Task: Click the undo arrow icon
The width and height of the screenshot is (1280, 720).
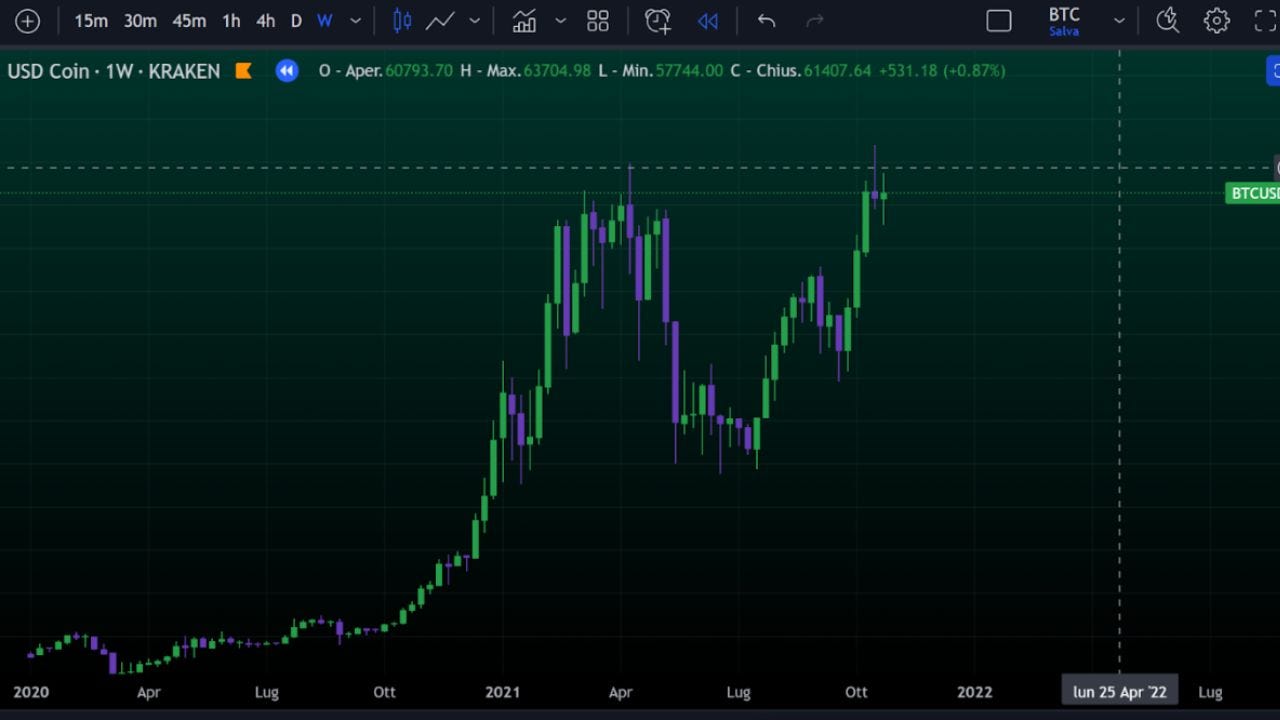Action: pyautogui.click(x=766, y=20)
